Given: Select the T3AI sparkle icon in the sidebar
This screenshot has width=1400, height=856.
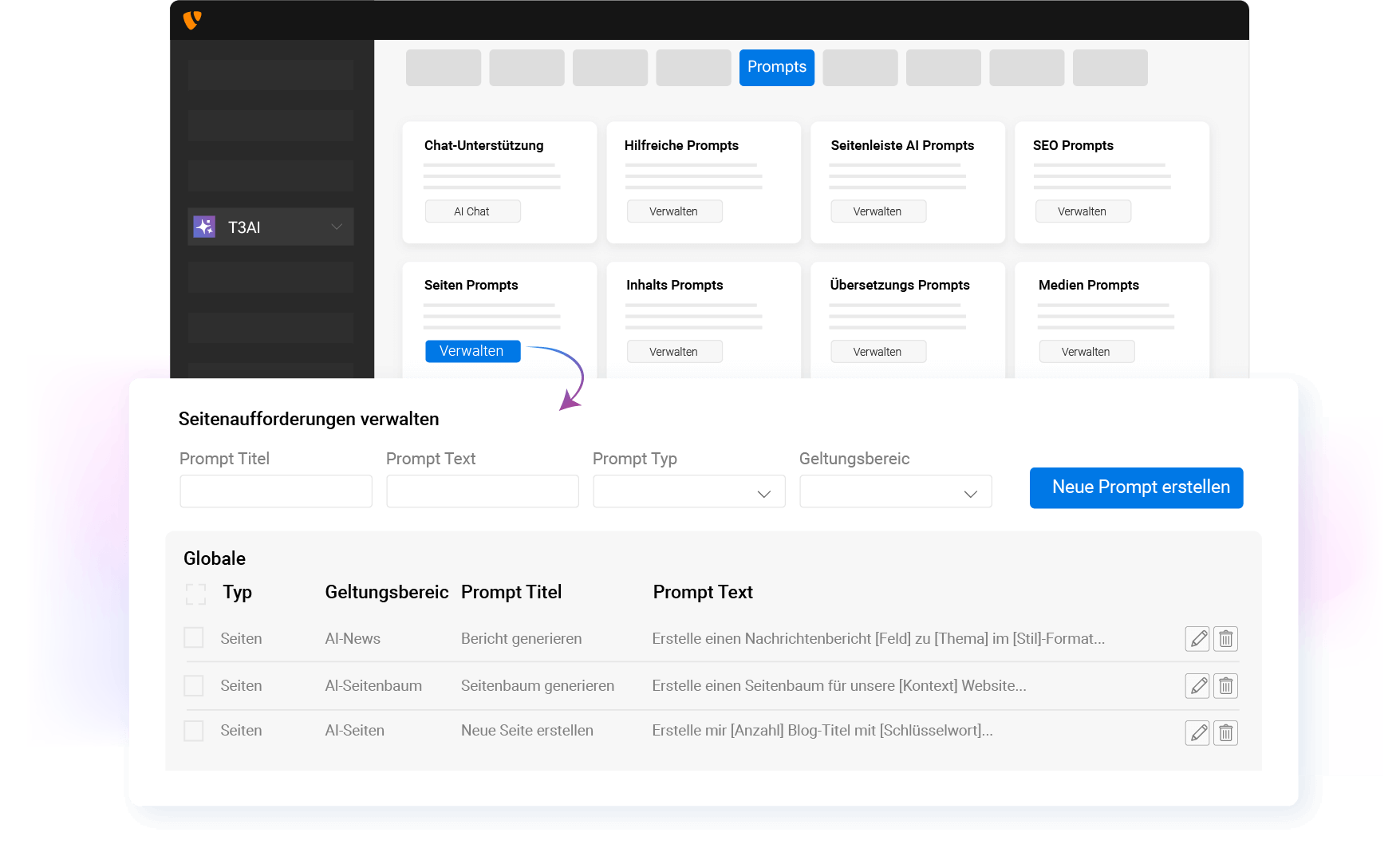Looking at the screenshot, I should coord(206,227).
